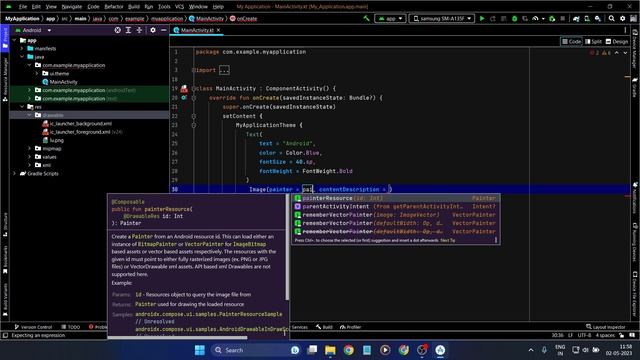This screenshot has height=360, width=640.
Task: Open the VCS menu
Action: pos(179,7)
